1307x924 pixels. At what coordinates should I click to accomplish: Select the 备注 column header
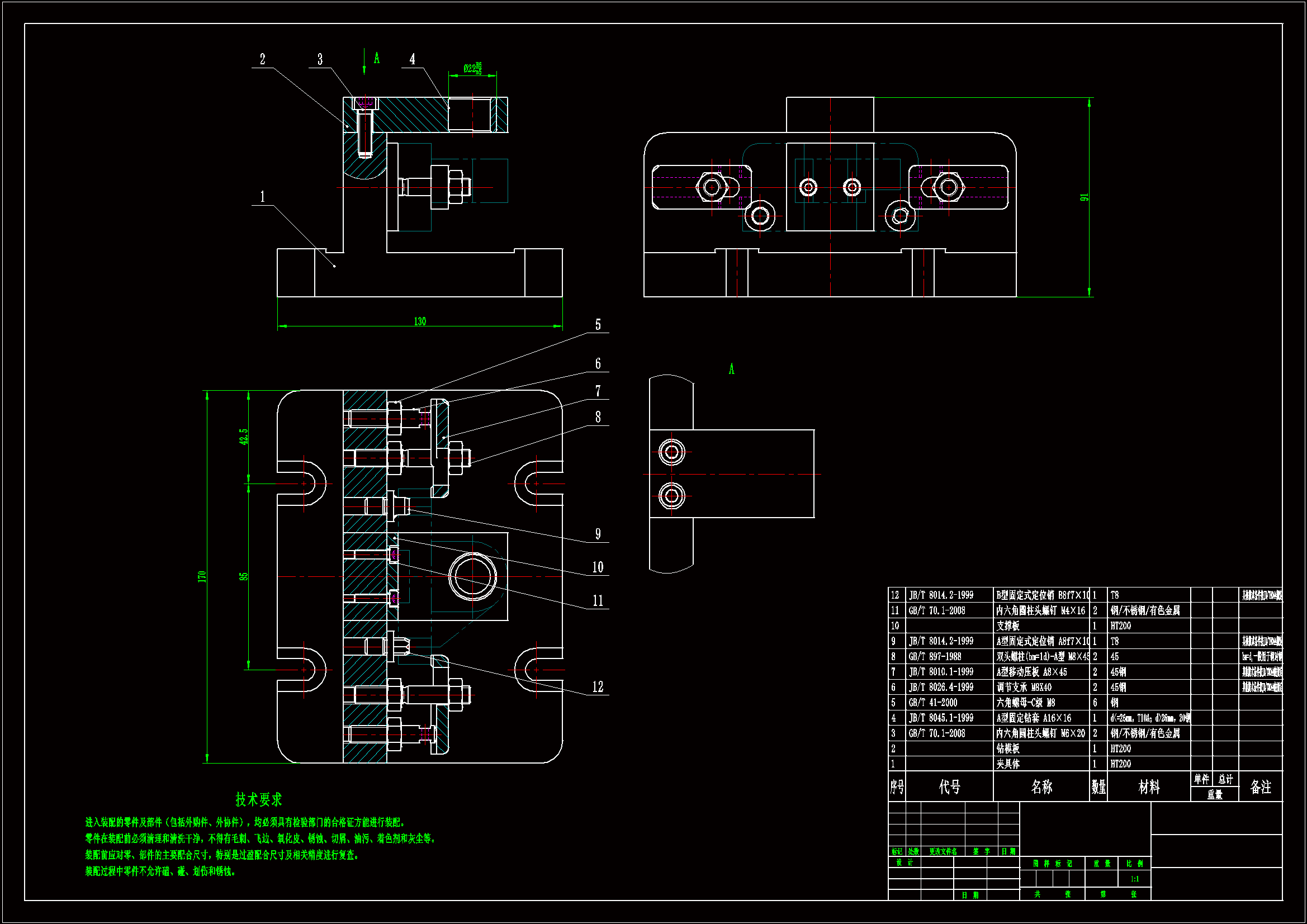click(1260, 787)
